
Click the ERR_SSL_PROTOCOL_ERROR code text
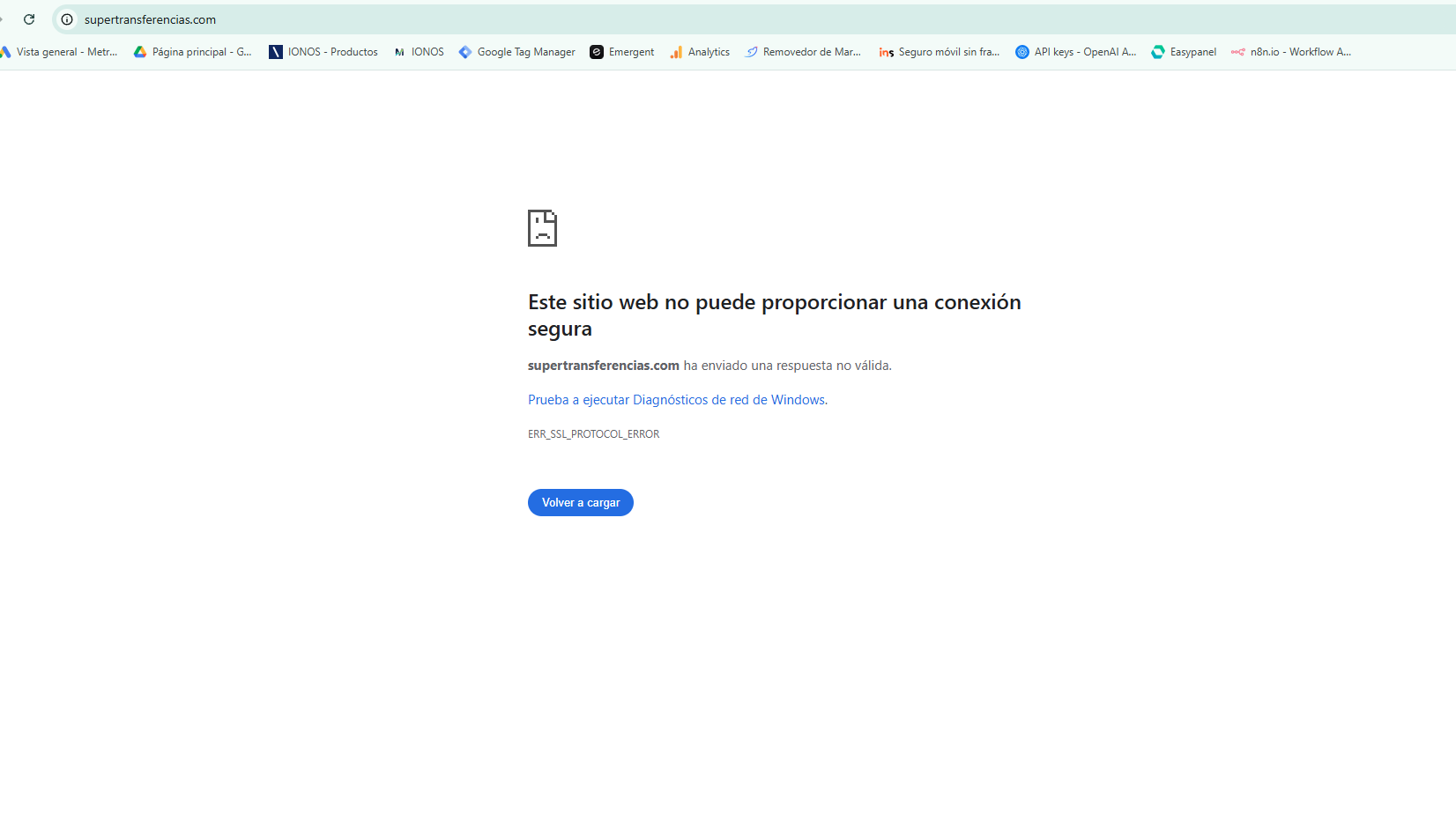(x=593, y=434)
